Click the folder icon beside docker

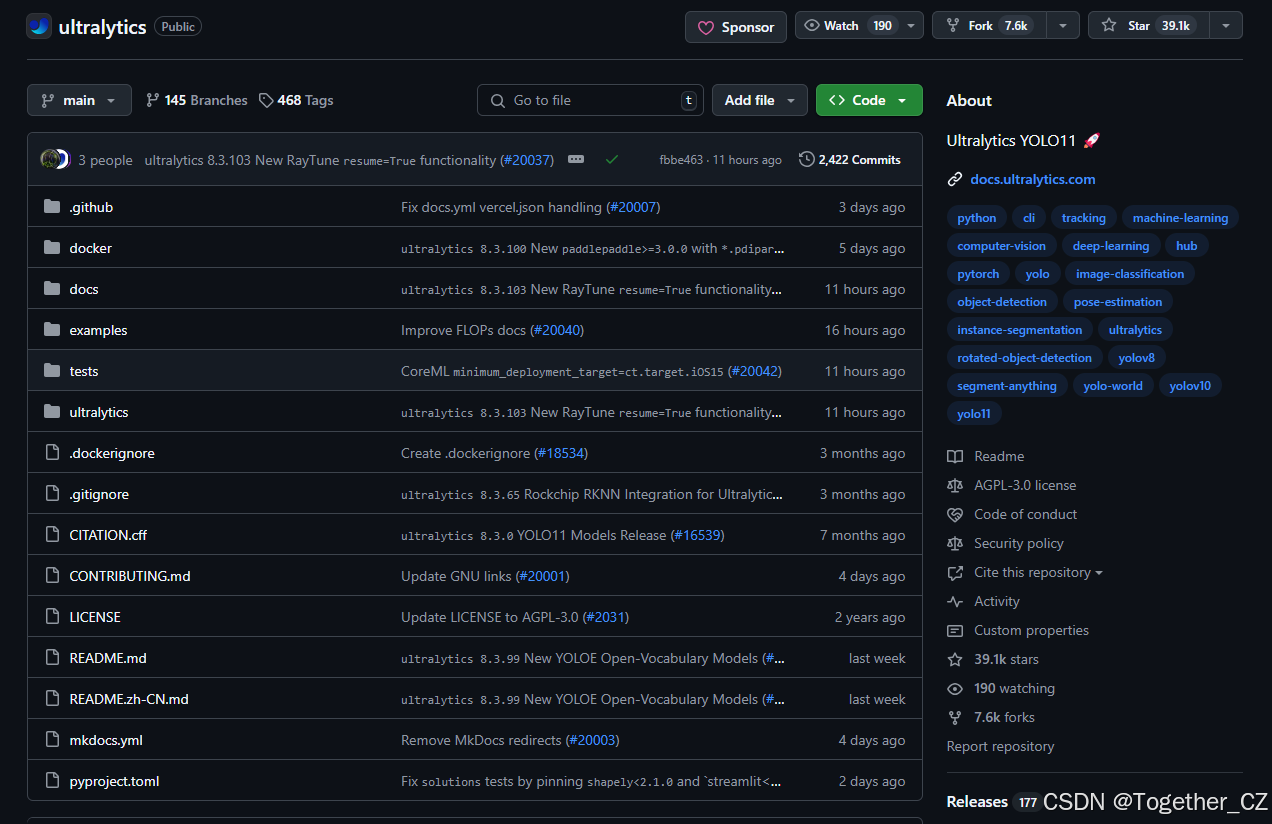(x=52, y=248)
